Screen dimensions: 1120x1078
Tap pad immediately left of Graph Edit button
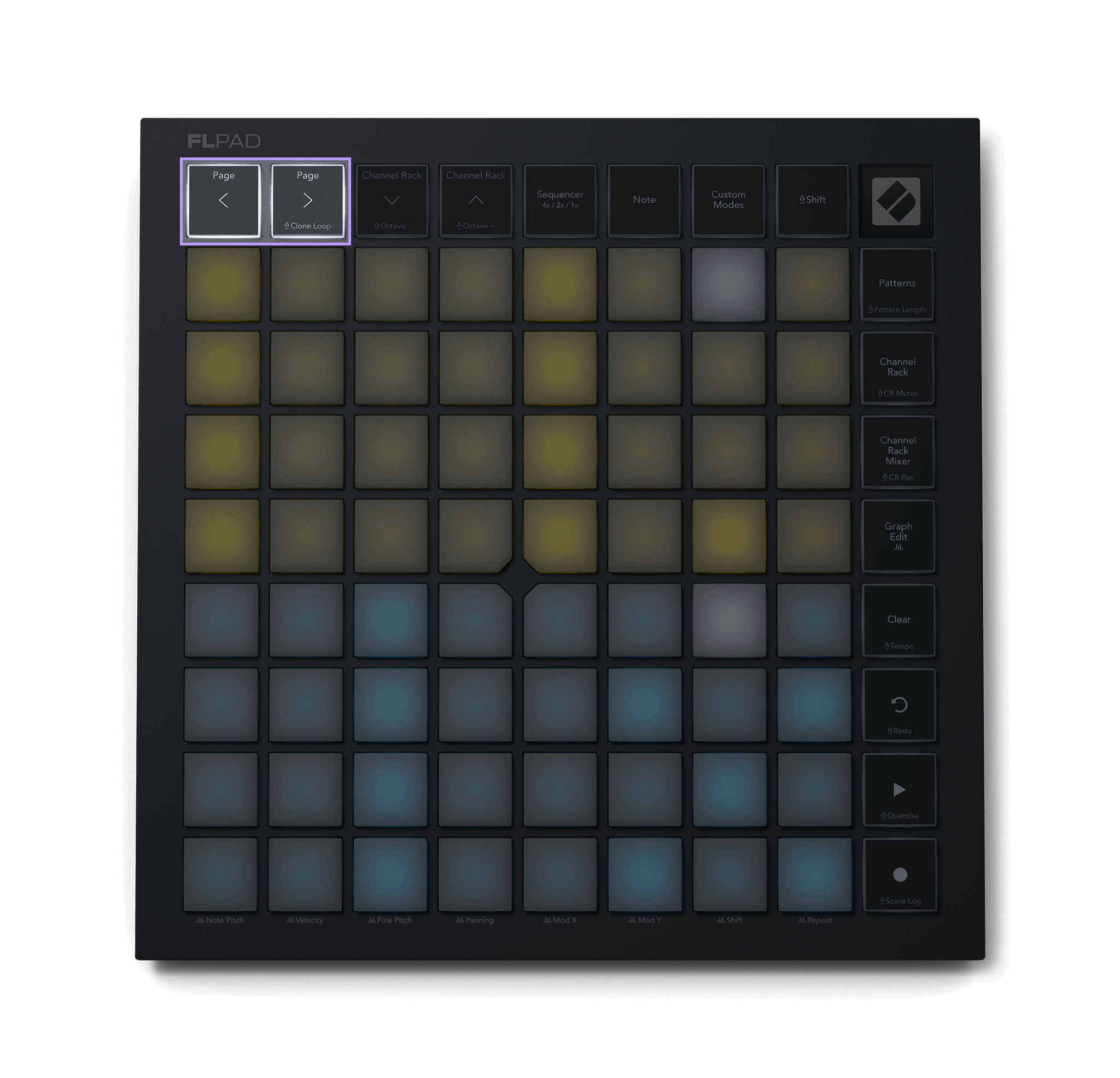click(x=813, y=536)
